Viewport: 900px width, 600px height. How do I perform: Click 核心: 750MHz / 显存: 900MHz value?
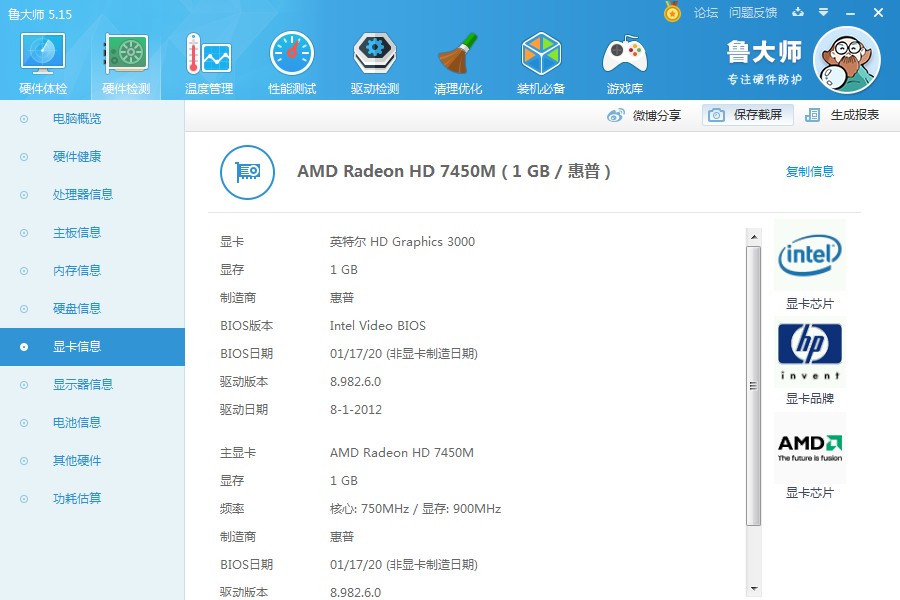tap(416, 509)
